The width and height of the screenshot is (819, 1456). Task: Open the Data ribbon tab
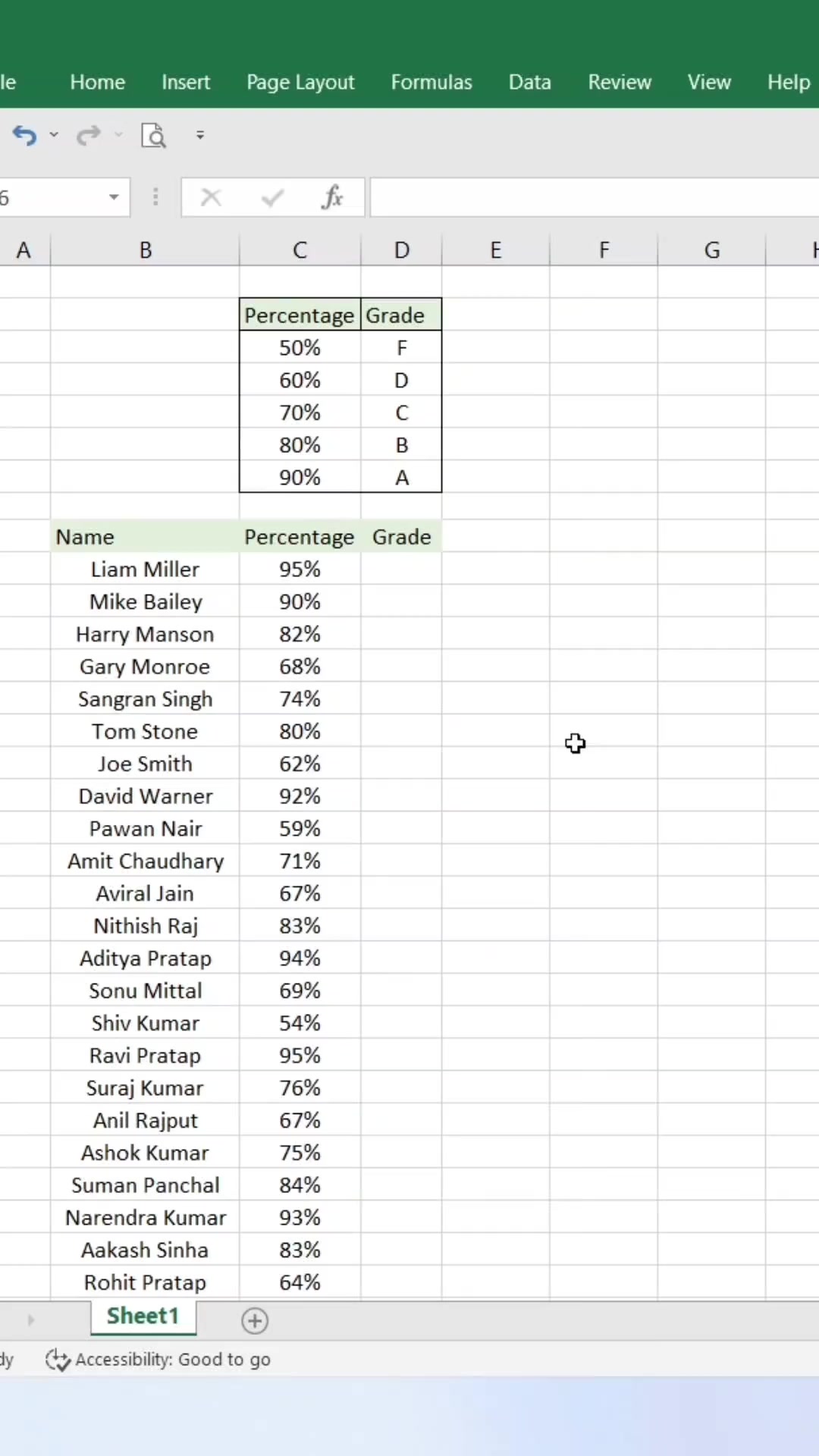tap(529, 82)
